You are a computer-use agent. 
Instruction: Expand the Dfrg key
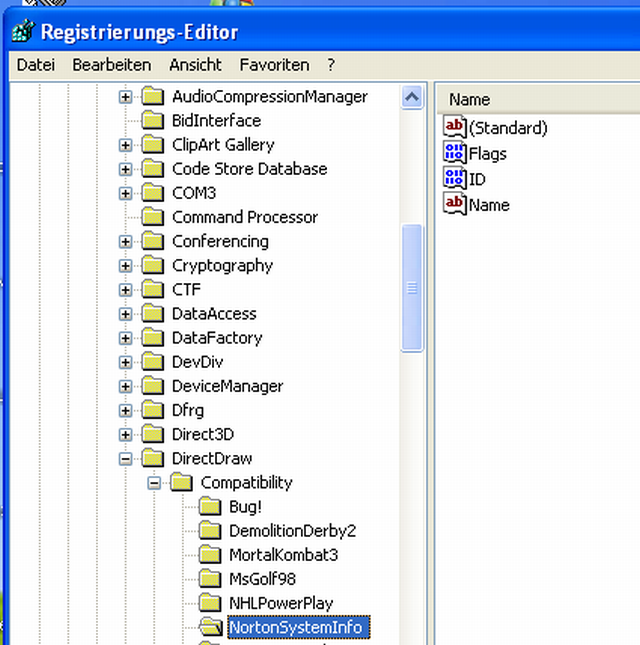(x=125, y=411)
